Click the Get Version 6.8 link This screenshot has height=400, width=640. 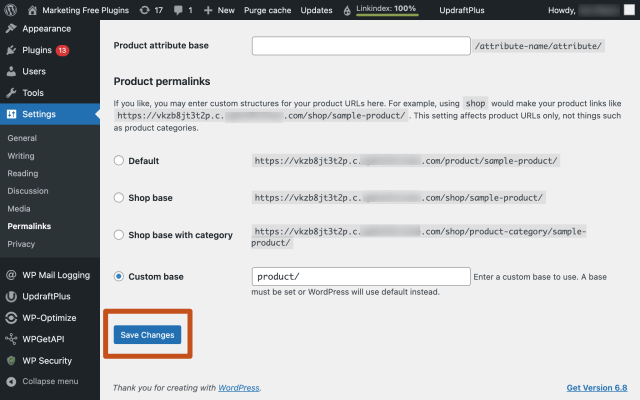pyautogui.click(x=597, y=388)
